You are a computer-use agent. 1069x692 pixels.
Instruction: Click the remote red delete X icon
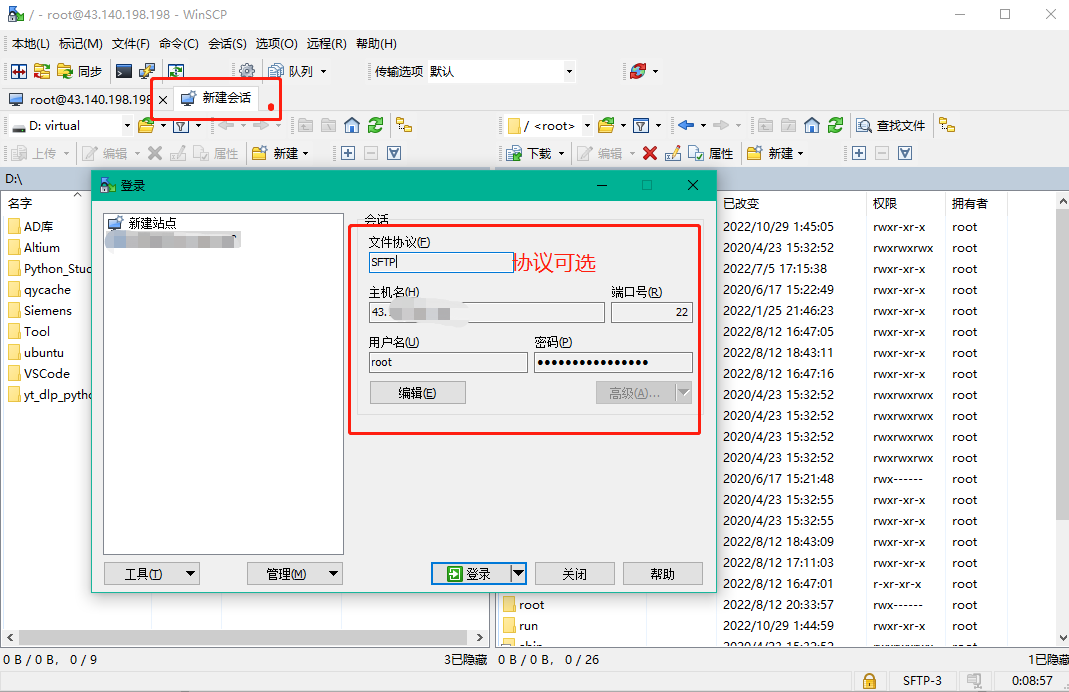(x=650, y=153)
